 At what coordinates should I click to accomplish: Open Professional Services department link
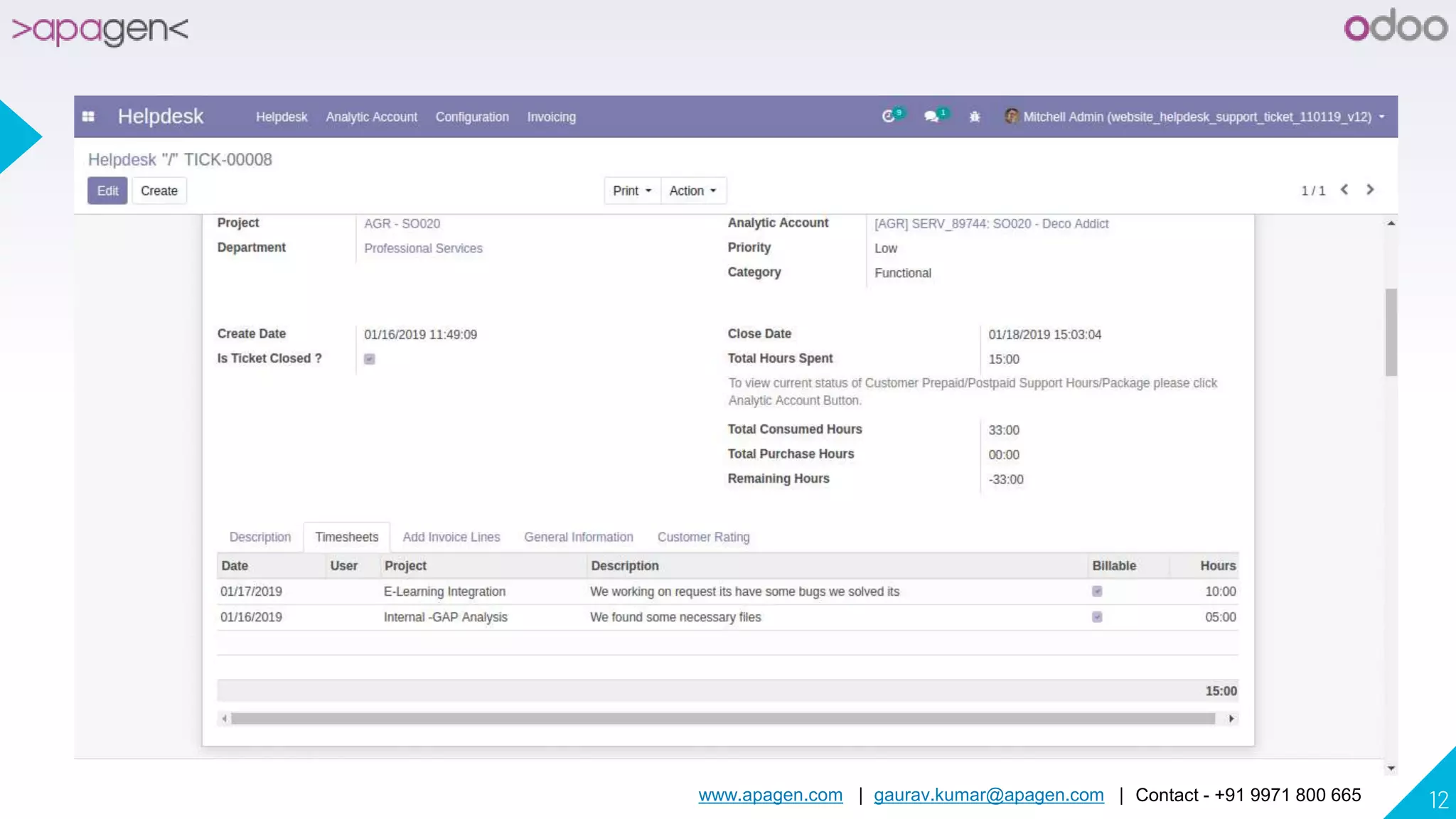423,248
